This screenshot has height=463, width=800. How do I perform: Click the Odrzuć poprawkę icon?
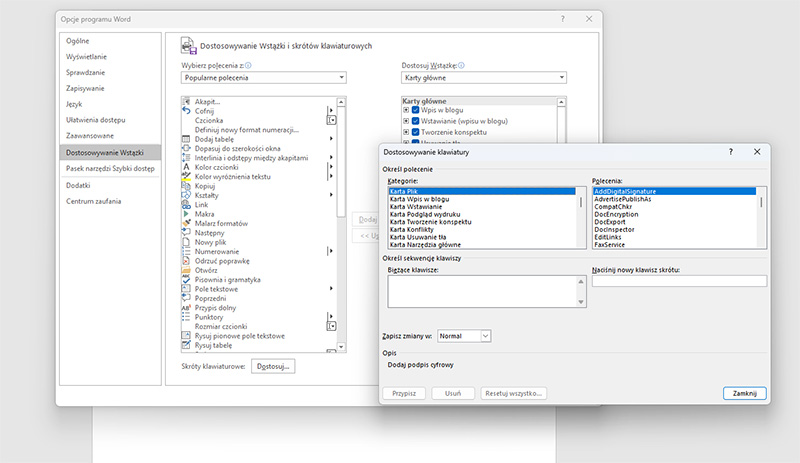(186, 260)
